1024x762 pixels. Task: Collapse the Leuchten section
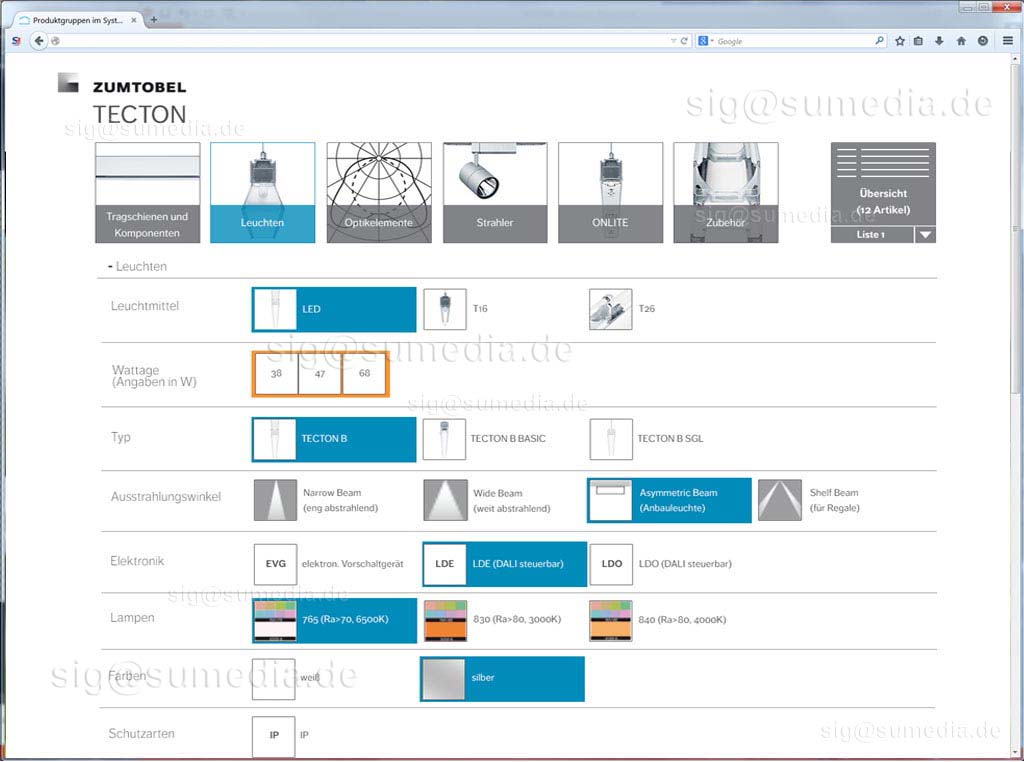tap(110, 267)
